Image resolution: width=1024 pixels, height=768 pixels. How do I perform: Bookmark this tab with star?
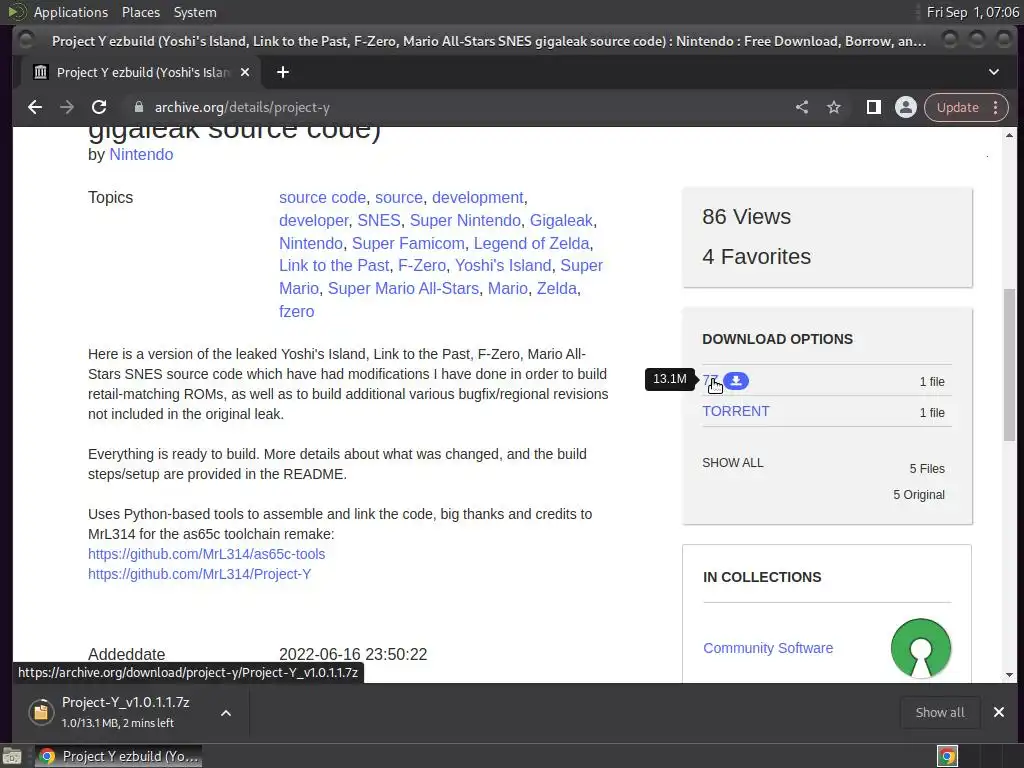tap(834, 107)
